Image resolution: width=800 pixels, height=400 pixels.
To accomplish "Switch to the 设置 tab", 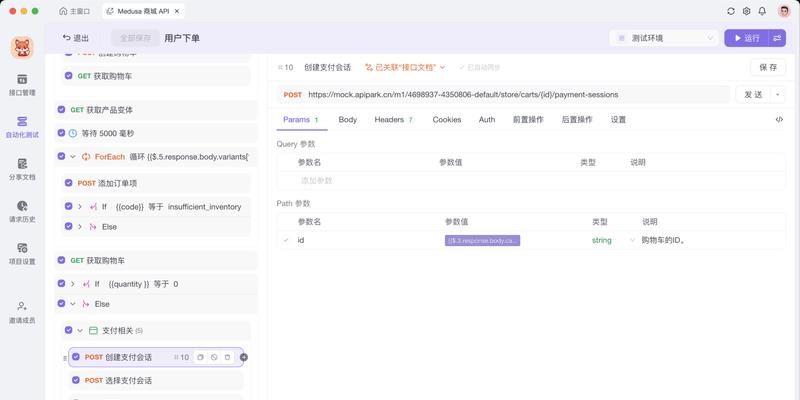I will click(x=618, y=119).
